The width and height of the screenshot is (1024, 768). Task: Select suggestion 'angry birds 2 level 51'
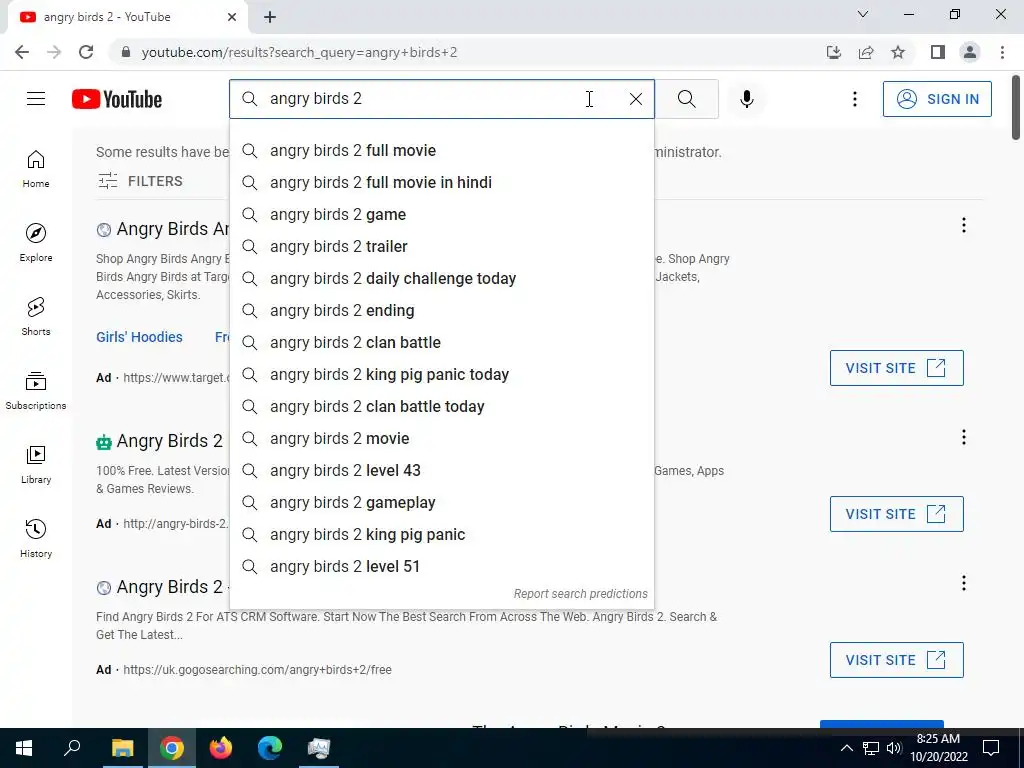coord(441,566)
